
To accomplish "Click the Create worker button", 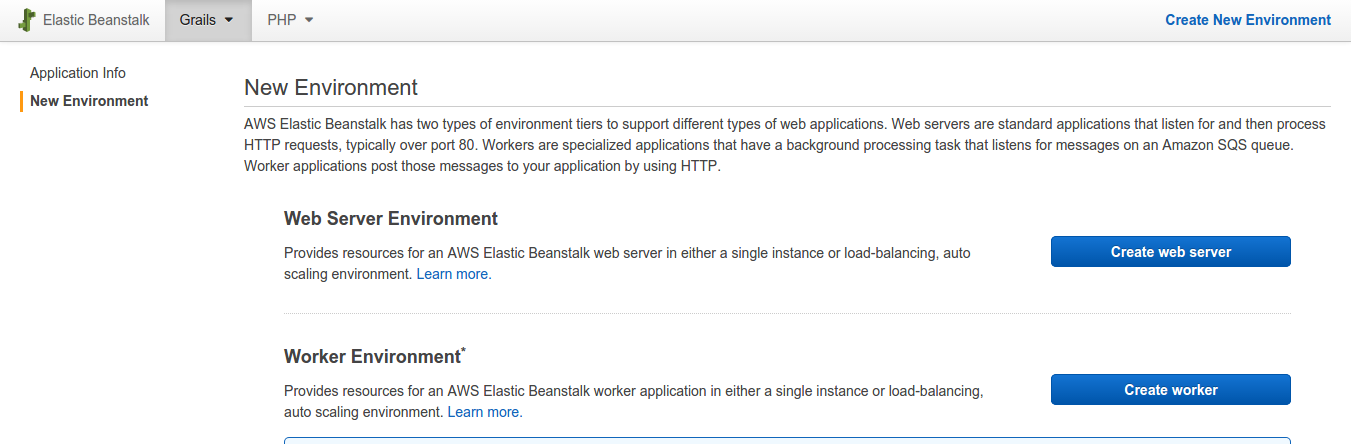I will click(1171, 390).
